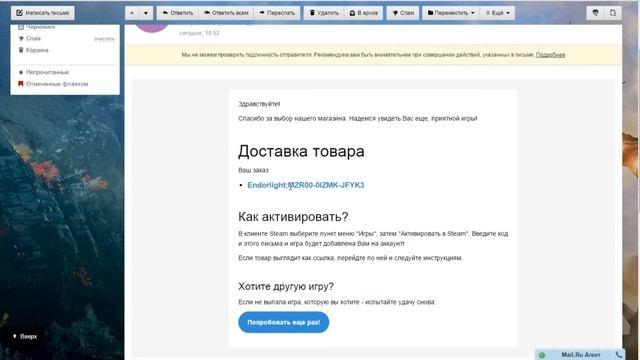Click the red flag icon in sidebar
The height and width of the screenshot is (360, 640).
tap(21, 84)
